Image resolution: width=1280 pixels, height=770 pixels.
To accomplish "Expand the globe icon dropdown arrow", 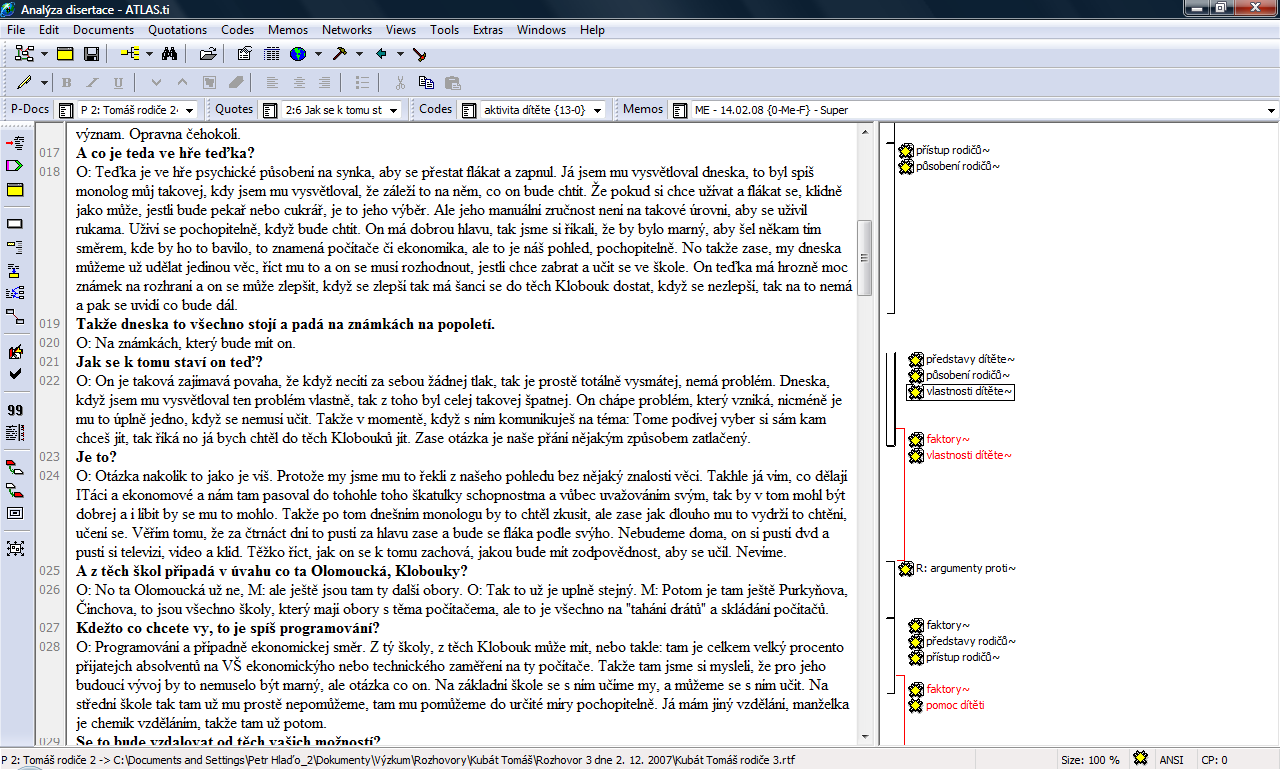I will [x=318, y=53].
